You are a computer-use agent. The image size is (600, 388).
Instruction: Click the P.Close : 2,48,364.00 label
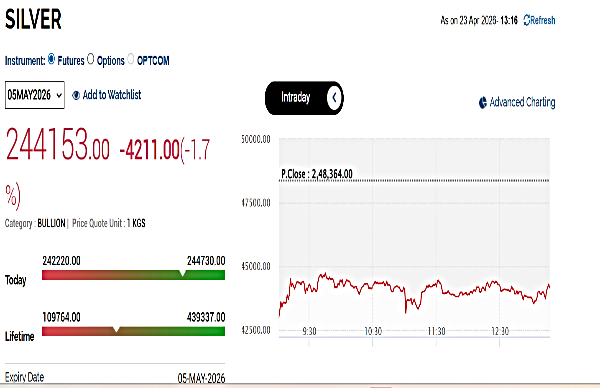317,174
